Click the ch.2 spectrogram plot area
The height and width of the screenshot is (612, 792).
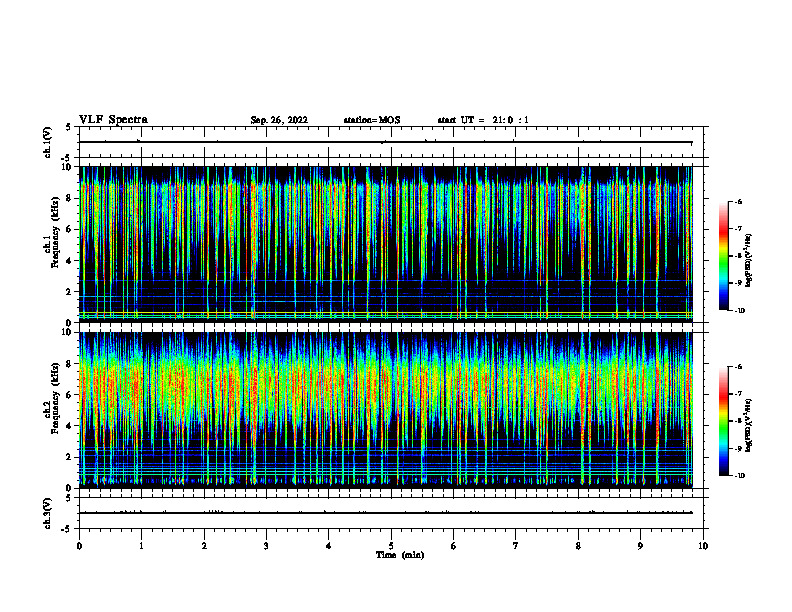point(386,410)
